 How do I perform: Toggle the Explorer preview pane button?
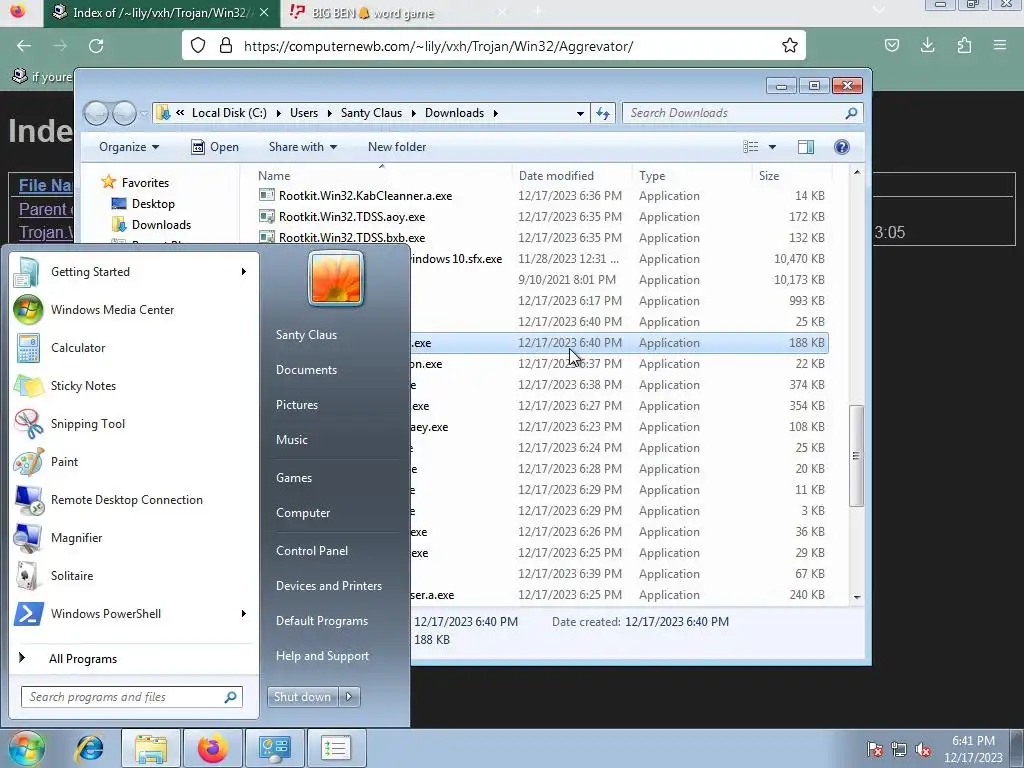pyautogui.click(x=806, y=147)
